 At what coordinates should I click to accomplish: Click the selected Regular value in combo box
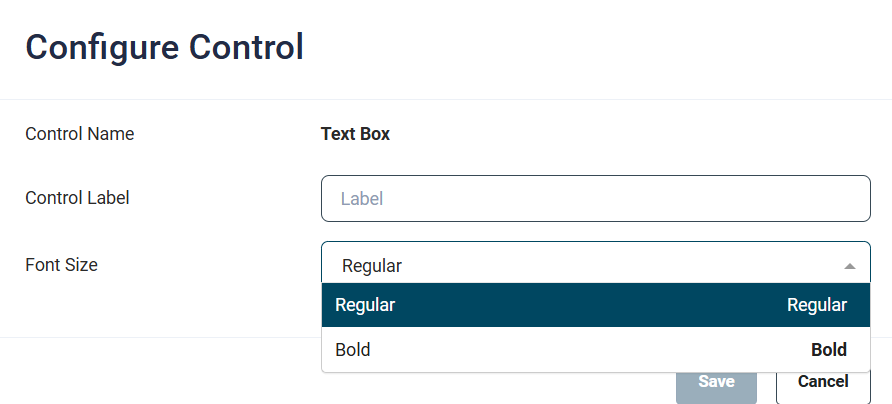click(x=372, y=266)
